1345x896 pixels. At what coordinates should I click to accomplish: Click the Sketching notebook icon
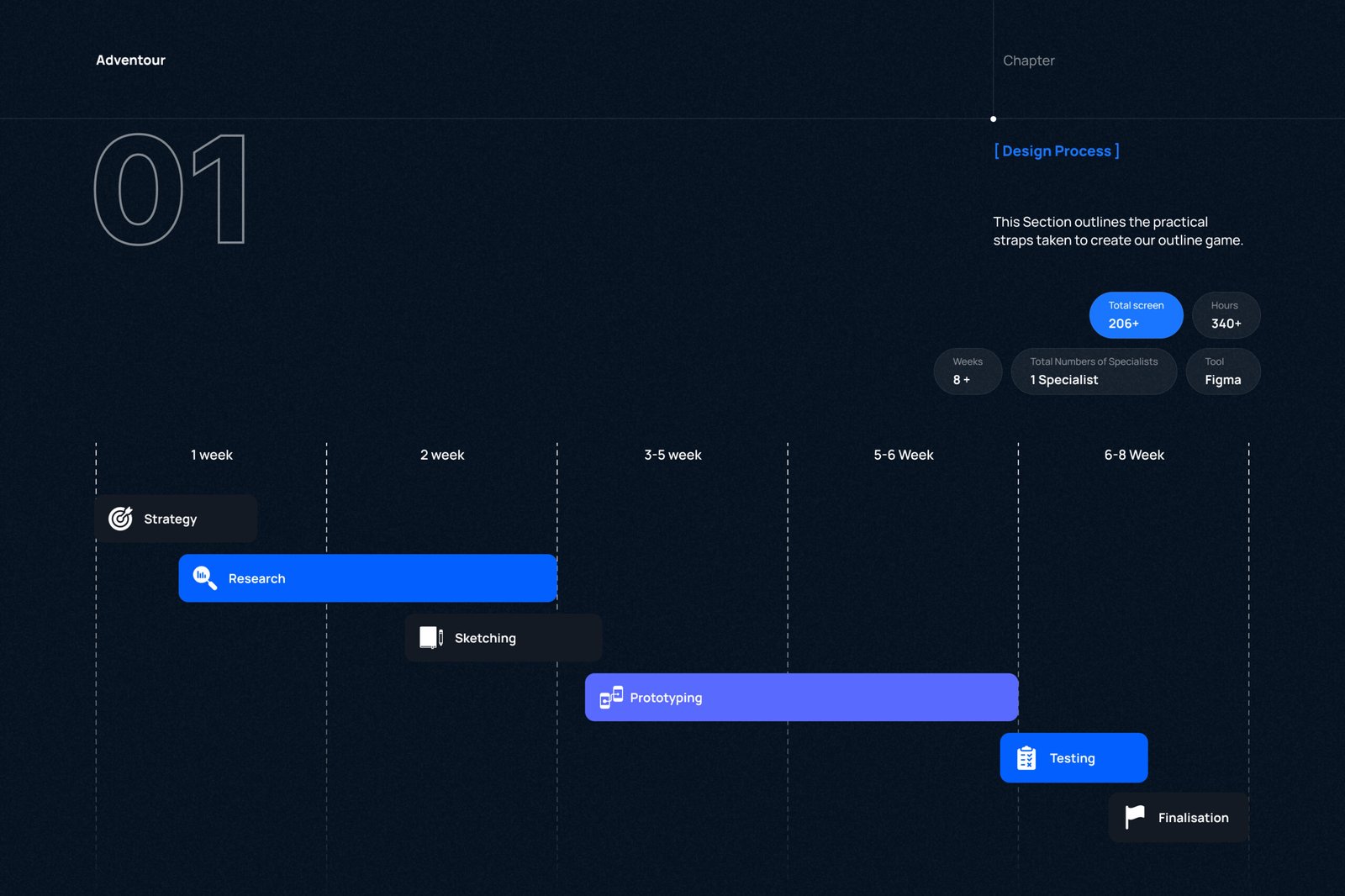tap(431, 638)
